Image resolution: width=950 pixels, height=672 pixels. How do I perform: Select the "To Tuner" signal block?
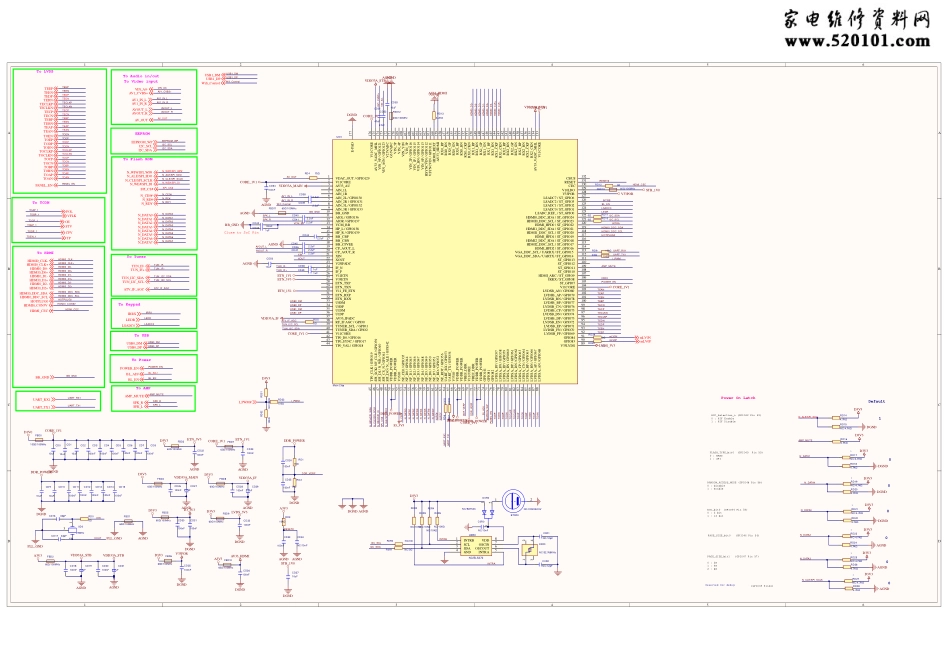(x=153, y=275)
